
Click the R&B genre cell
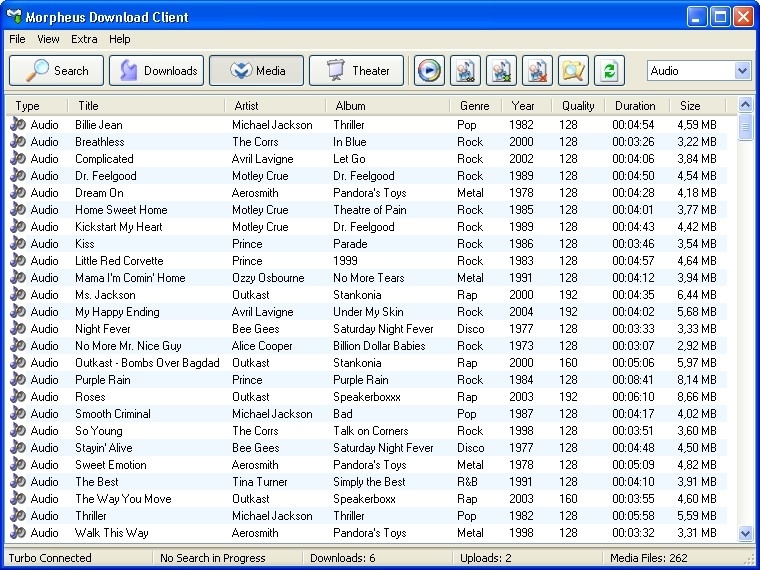coord(467,482)
